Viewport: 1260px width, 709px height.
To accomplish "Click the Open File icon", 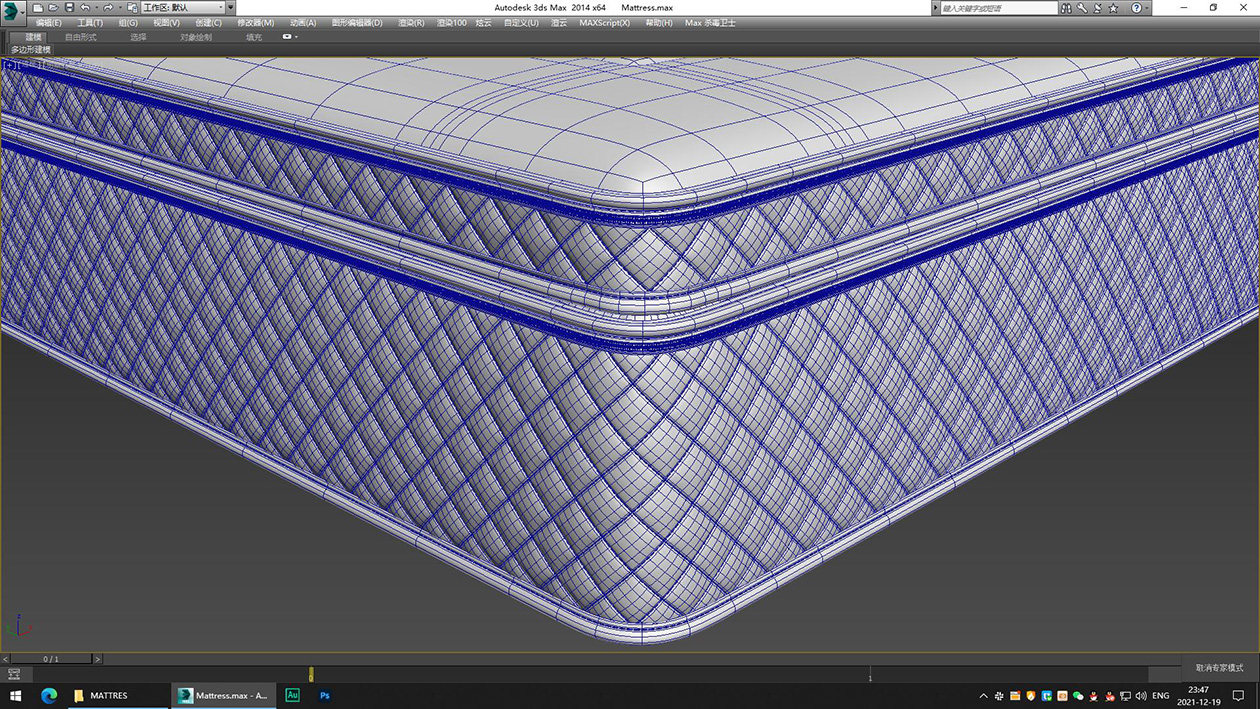I will (52, 8).
